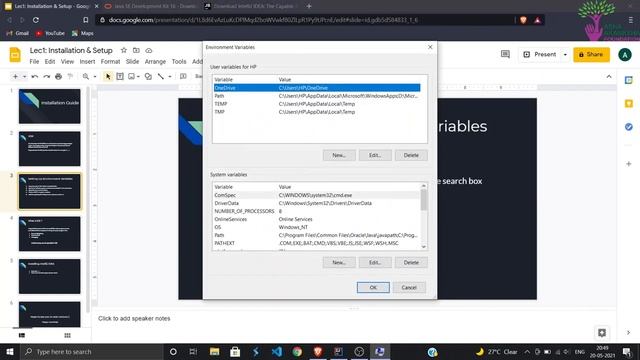
Task: Insert a text box
Action: (120, 76)
